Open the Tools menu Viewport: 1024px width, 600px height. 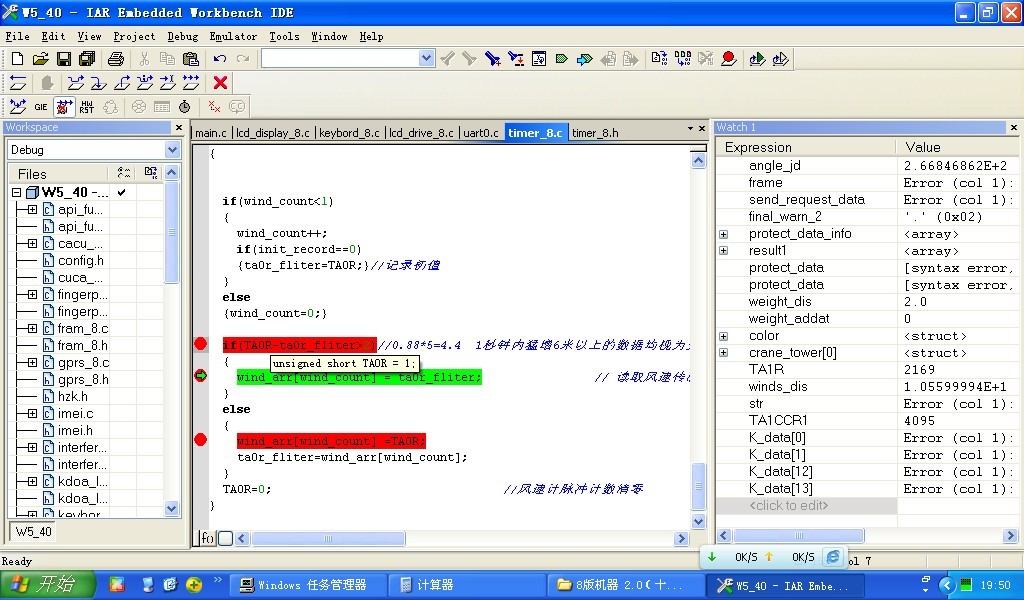click(x=284, y=37)
